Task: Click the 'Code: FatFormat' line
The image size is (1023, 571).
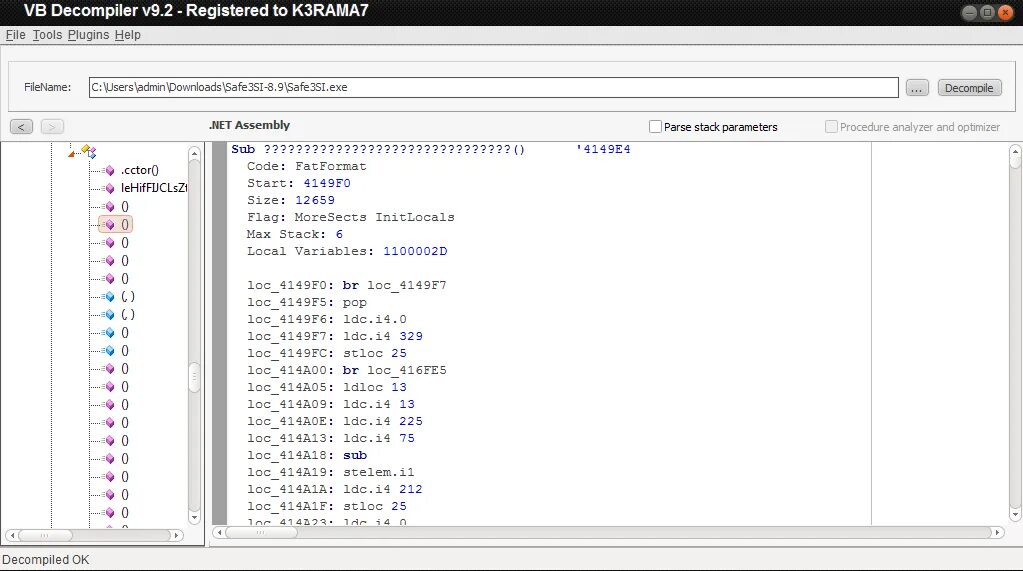Action: point(307,166)
